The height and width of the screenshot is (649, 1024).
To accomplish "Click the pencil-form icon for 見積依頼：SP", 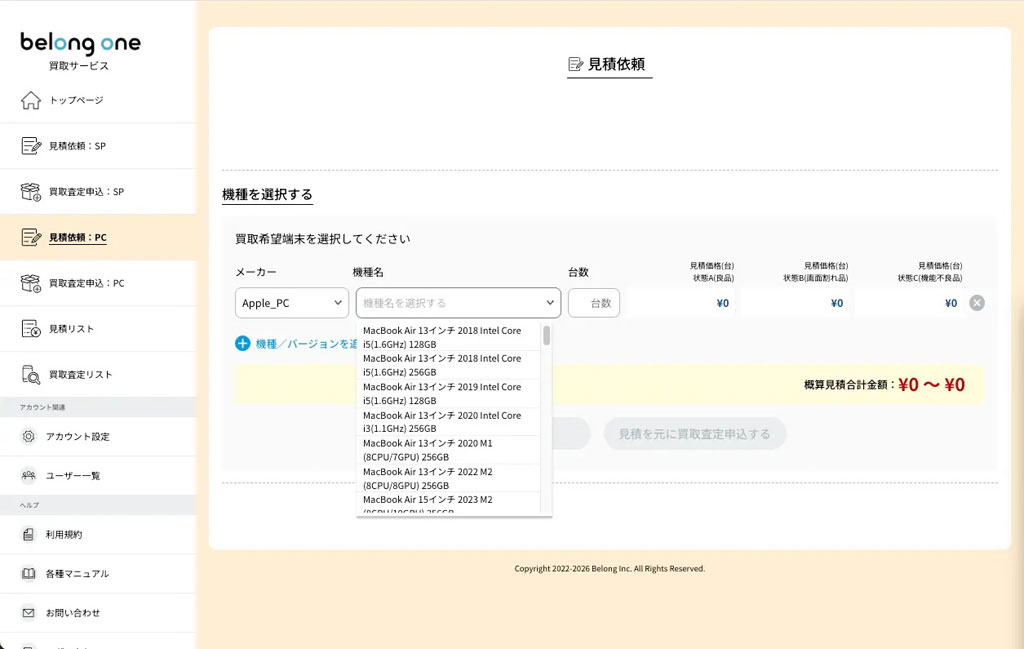I will coord(31,146).
